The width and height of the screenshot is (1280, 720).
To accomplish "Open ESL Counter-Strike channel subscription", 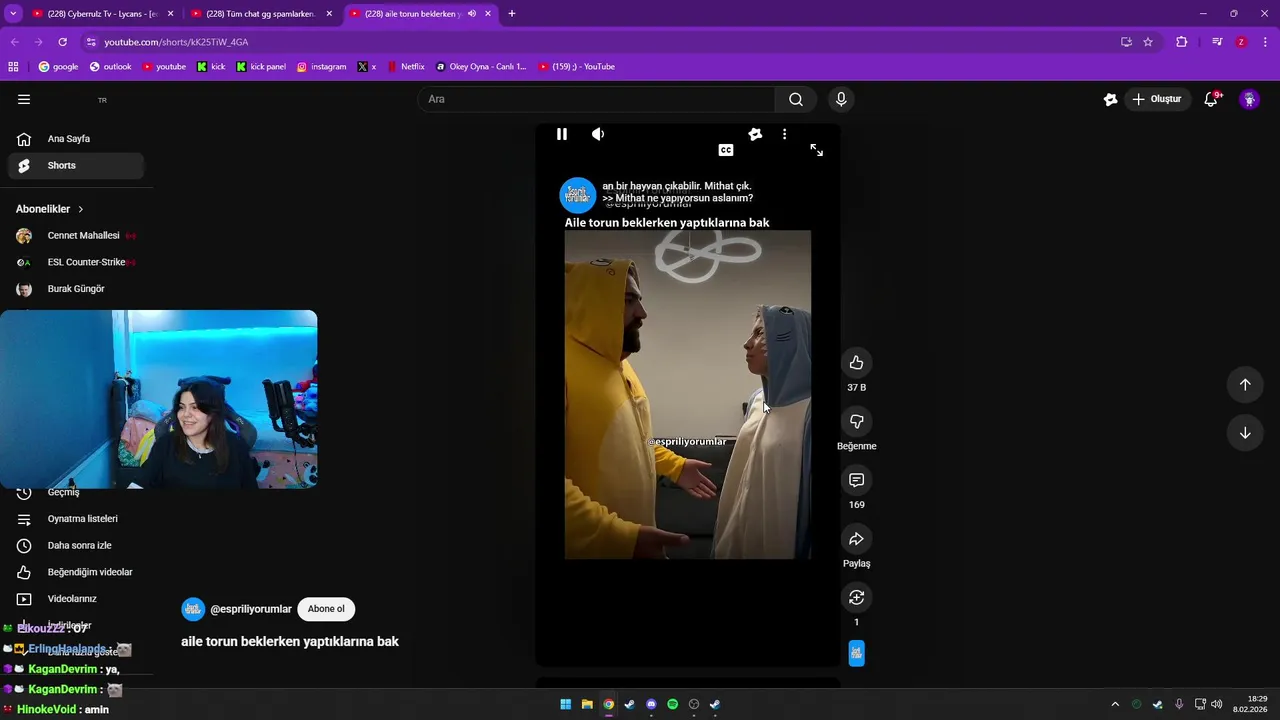I will pyautogui.click(x=76, y=262).
